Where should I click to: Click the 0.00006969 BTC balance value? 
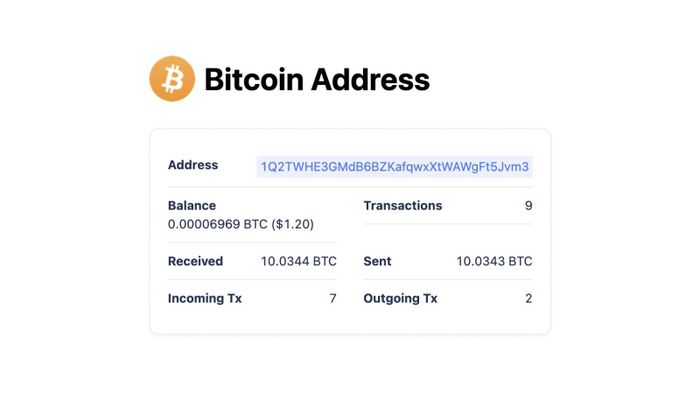218,224
